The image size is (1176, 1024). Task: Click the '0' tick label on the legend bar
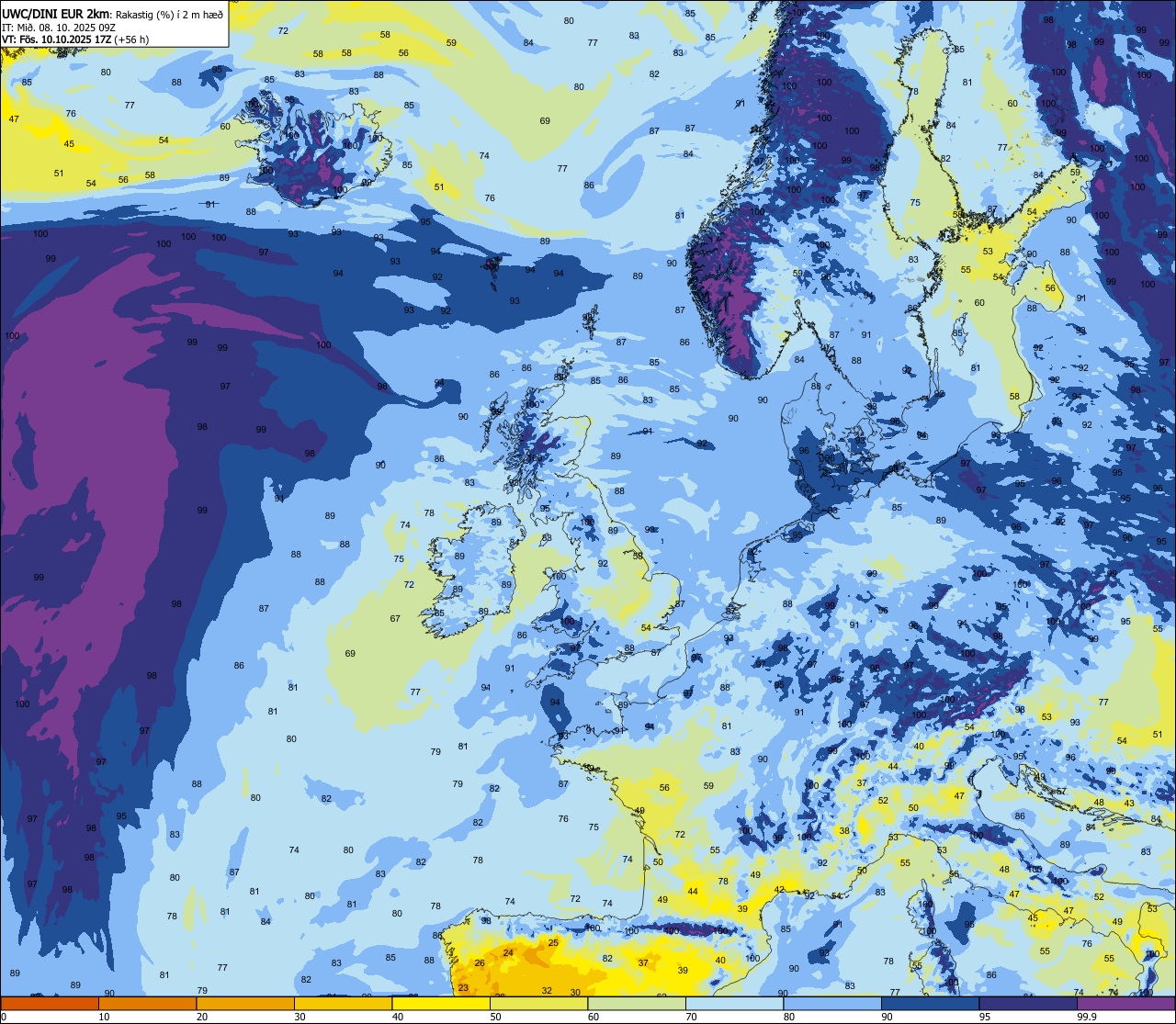[5, 1017]
